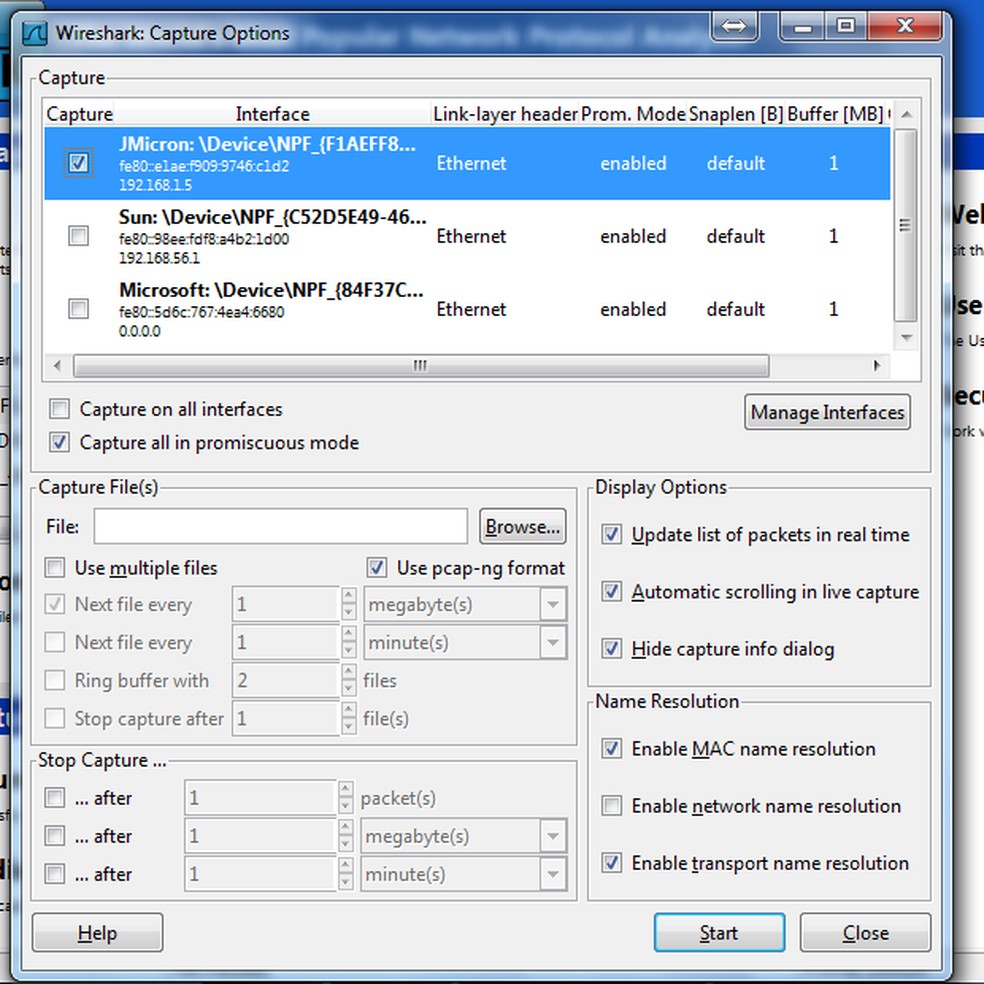Click the Start capture button

(x=719, y=933)
